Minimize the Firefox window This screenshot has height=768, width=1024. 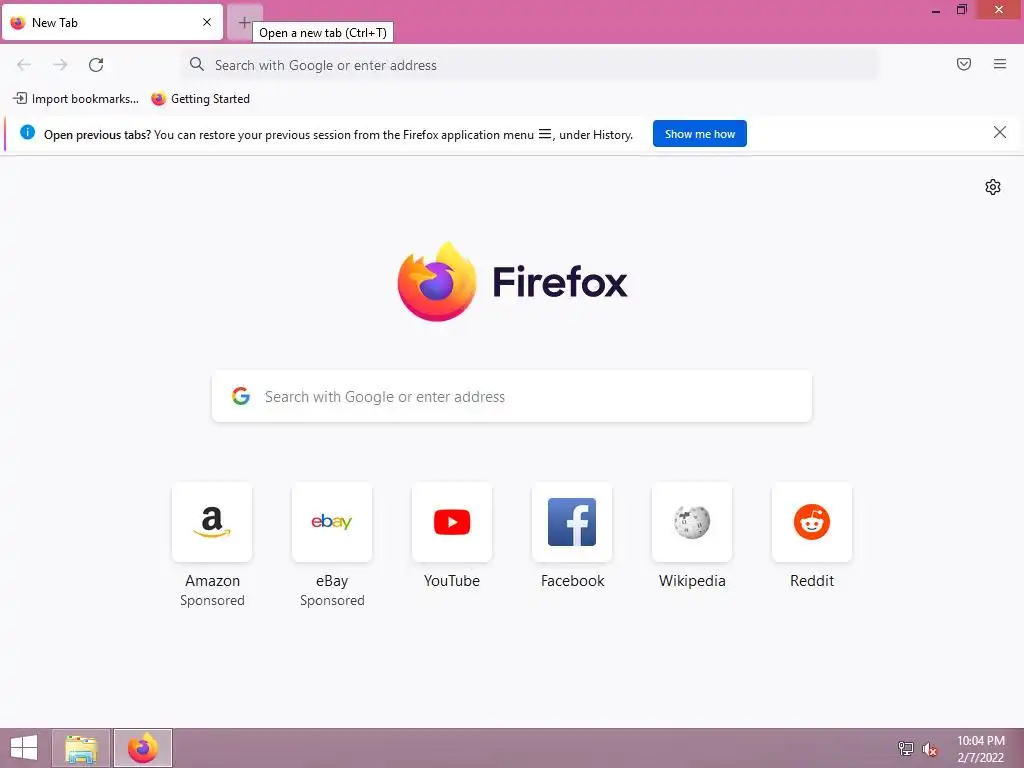tap(936, 10)
